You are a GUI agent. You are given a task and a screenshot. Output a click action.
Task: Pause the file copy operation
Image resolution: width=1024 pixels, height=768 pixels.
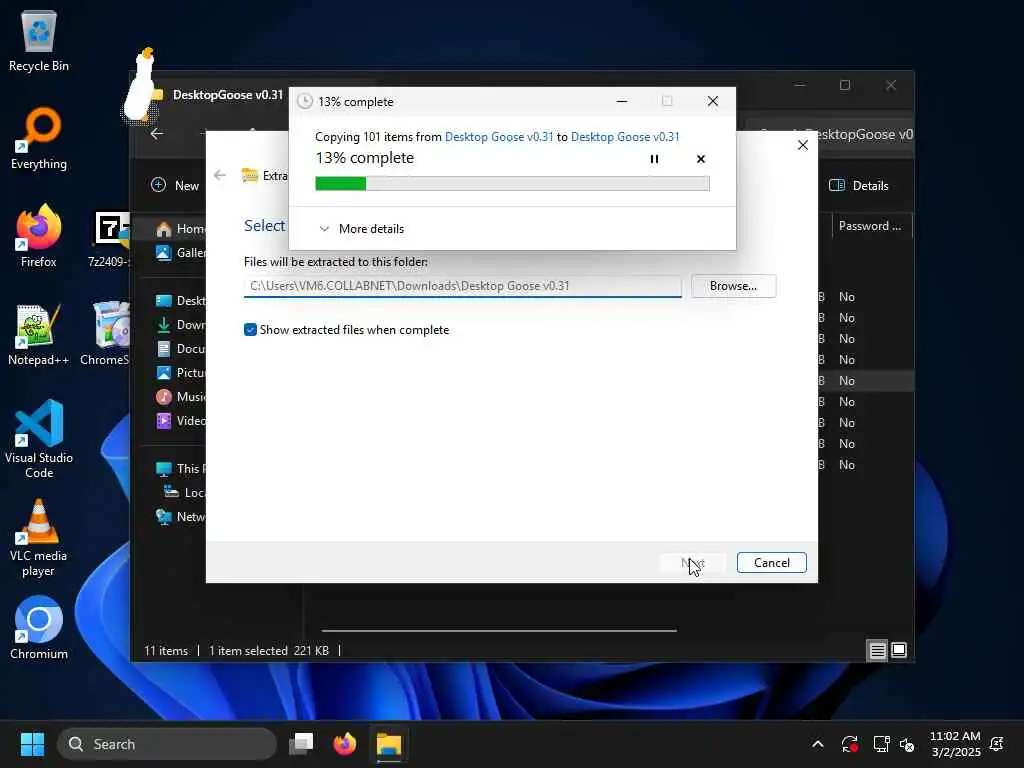click(654, 159)
